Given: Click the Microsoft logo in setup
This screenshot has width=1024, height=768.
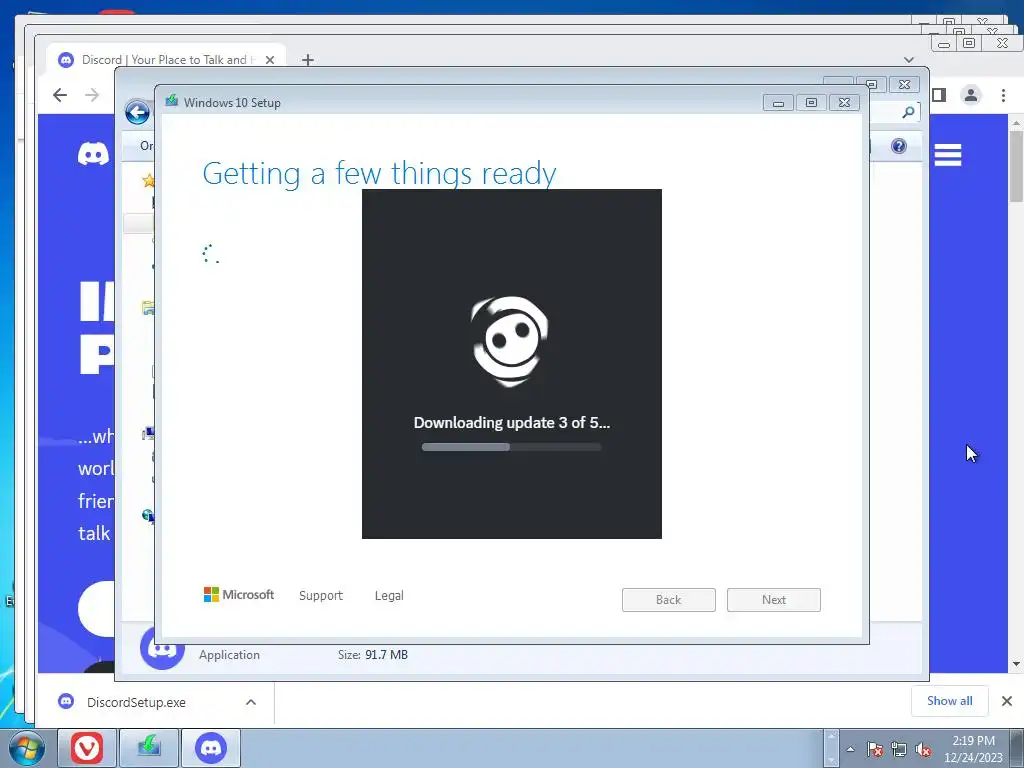Looking at the screenshot, I should tap(238, 595).
